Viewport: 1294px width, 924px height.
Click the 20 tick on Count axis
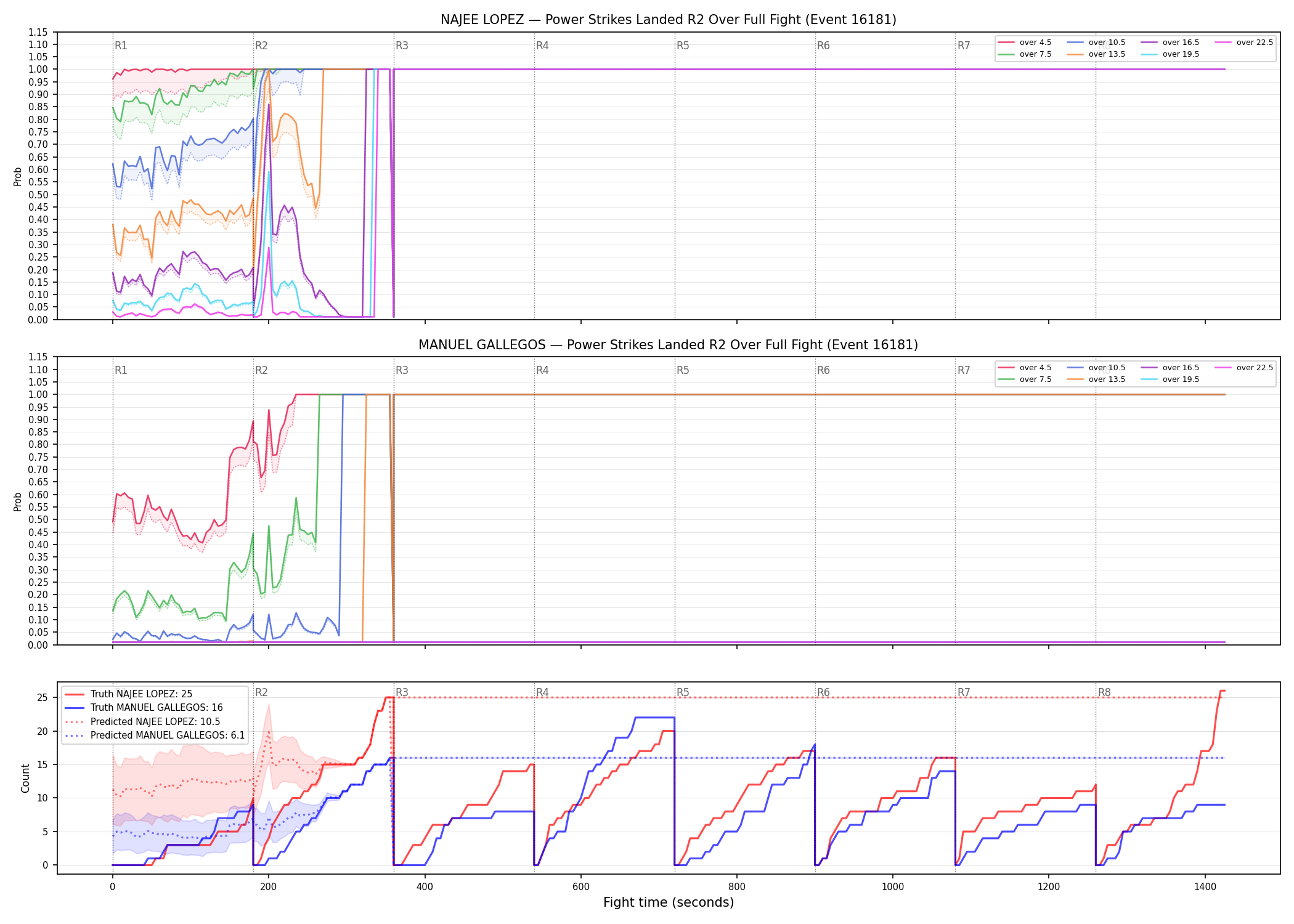tap(43, 731)
